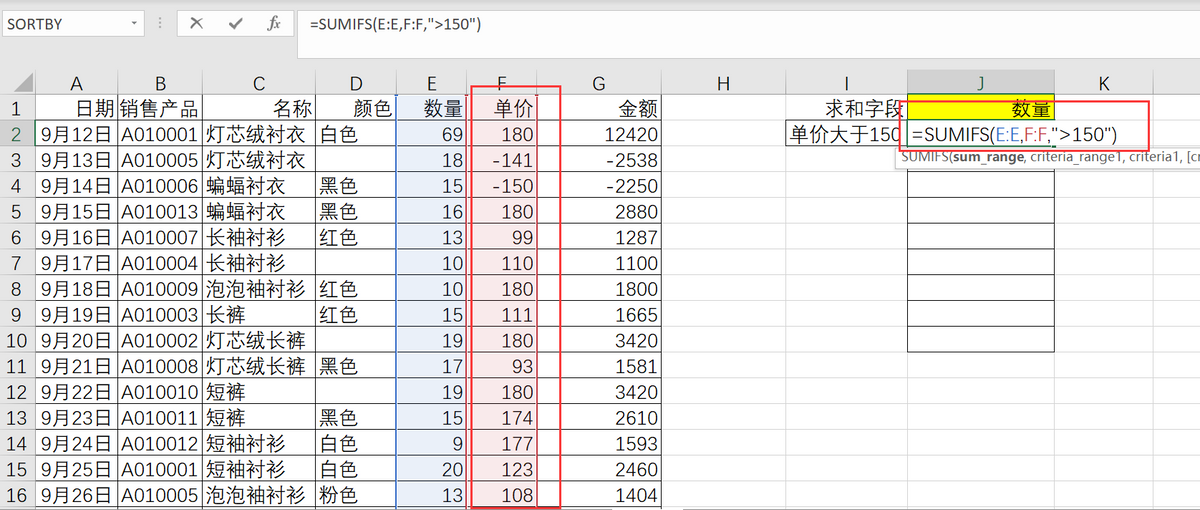Viewport: 1200px width, 510px height.
Task: Click unit price 111 cell
Action: (502, 314)
